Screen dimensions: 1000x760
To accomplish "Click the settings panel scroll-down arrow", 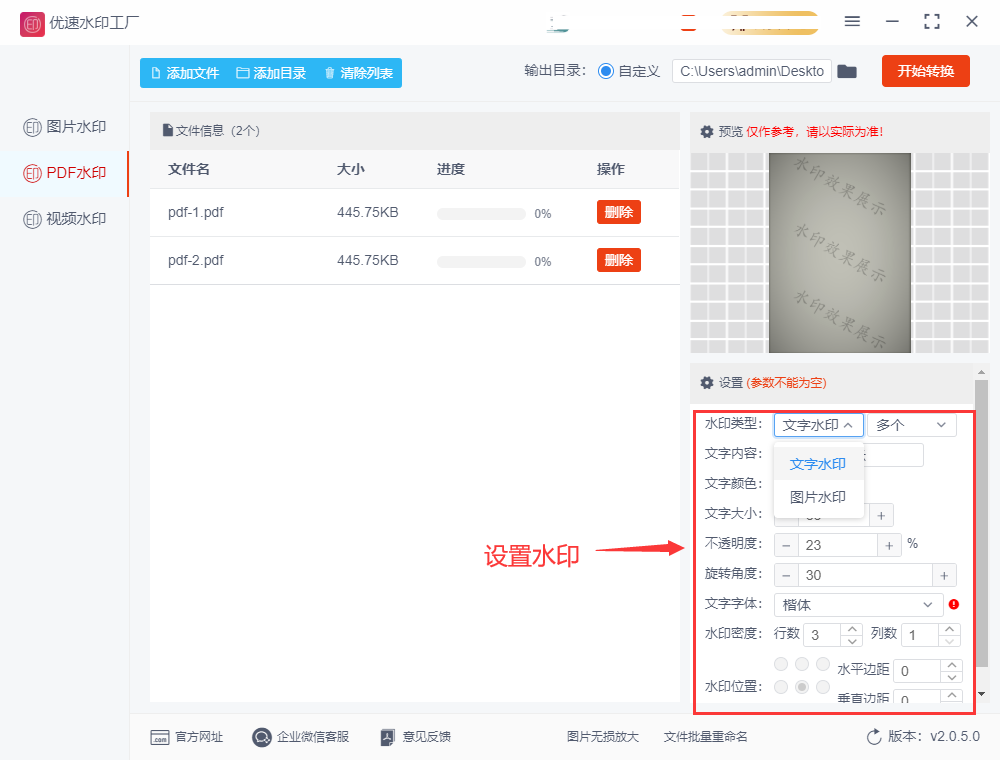I will pyautogui.click(x=981, y=694).
